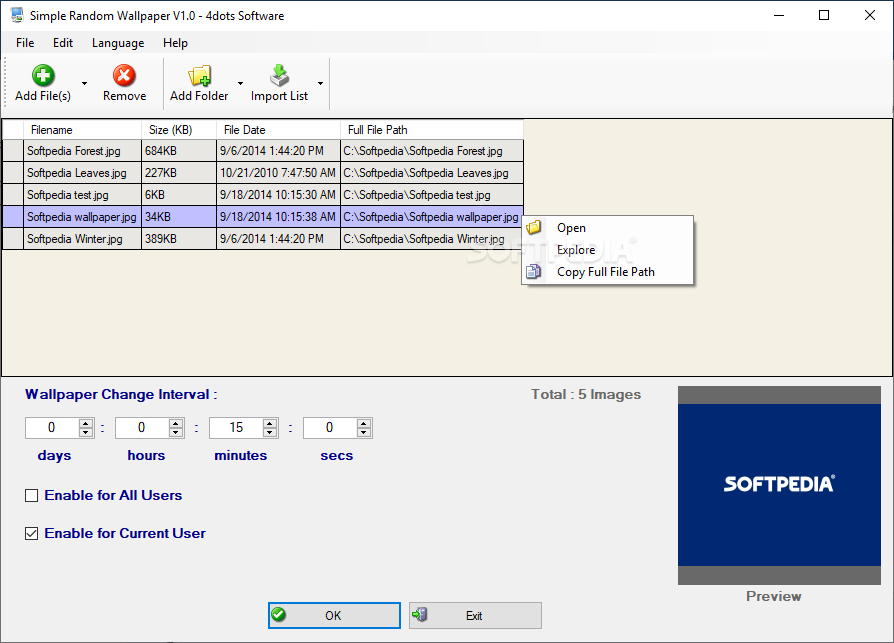The image size is (894, 643).
Task: Select the 'Softpedia Winter.jpg' filename
Action: coord(82,239)
